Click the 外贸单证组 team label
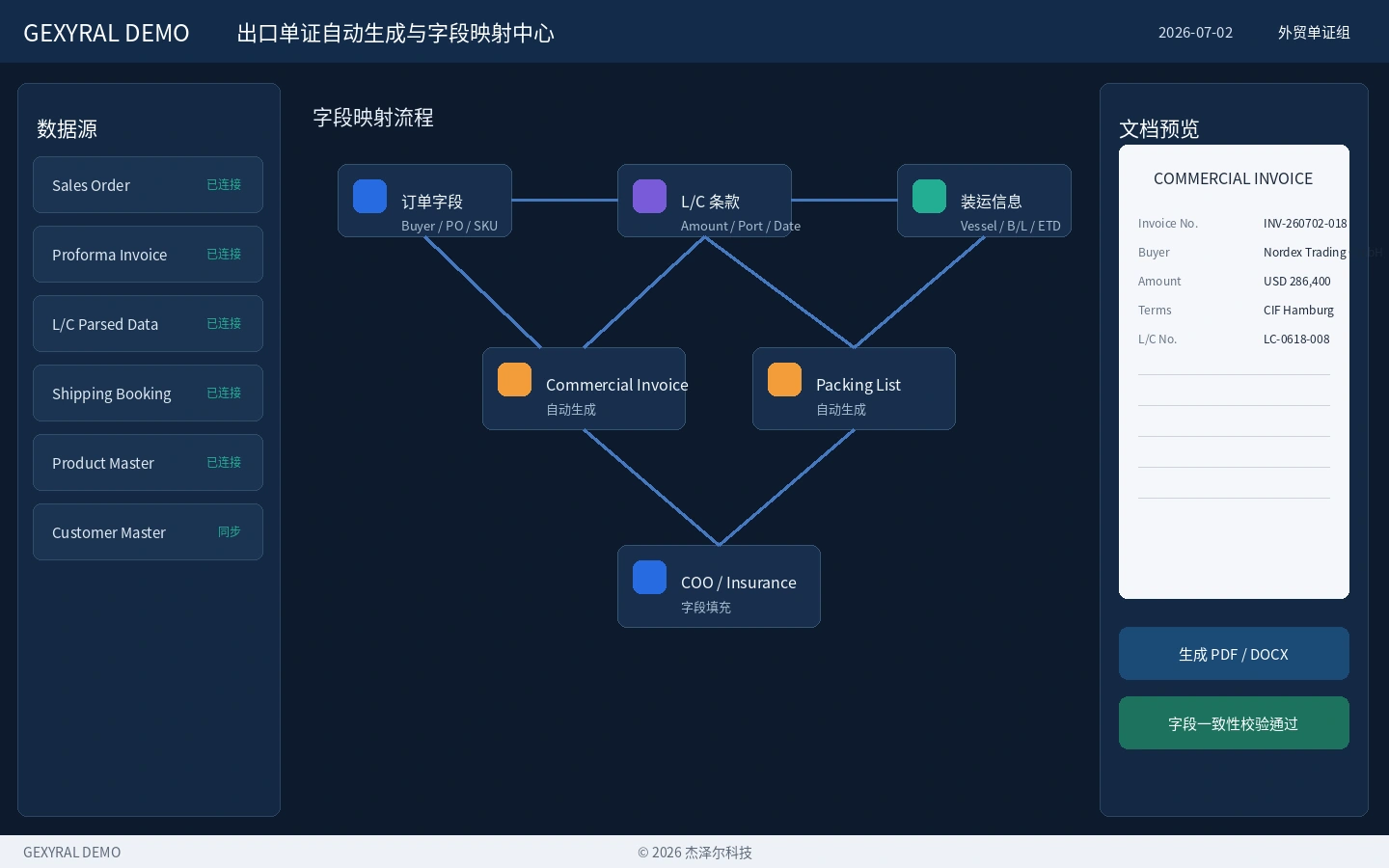This screenshot has width=1389, height=868. (x=1314, y=32)
